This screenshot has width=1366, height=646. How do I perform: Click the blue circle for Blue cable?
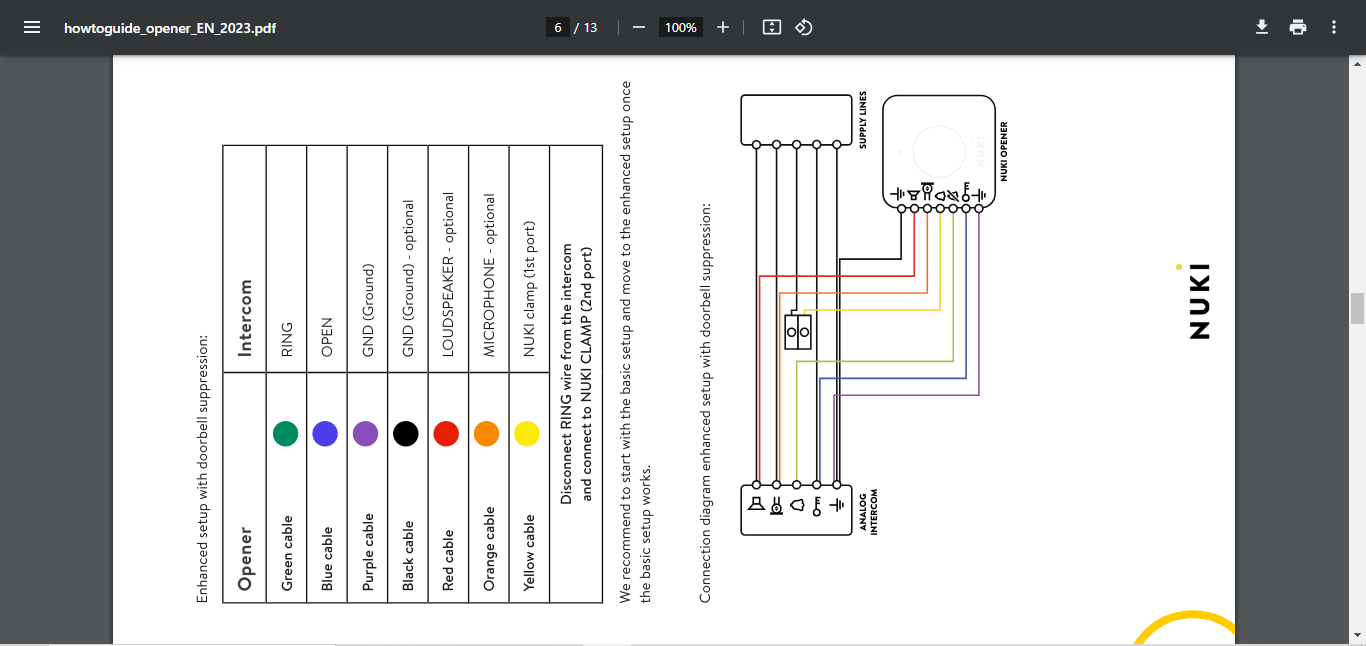coord(325,433)
